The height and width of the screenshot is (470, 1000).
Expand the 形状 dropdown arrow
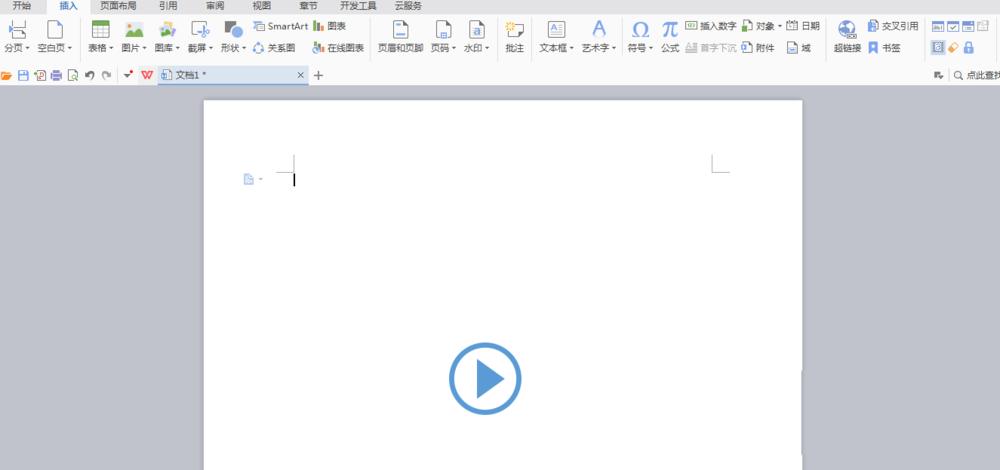coord(244,48)
